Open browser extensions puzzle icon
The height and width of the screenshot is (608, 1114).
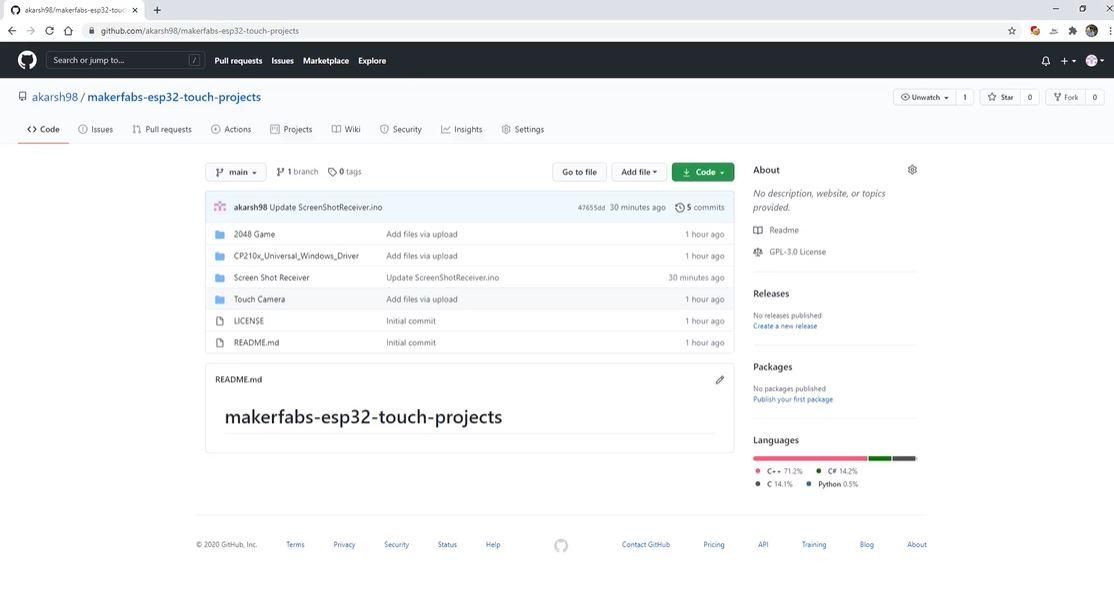coord(1072,31)
